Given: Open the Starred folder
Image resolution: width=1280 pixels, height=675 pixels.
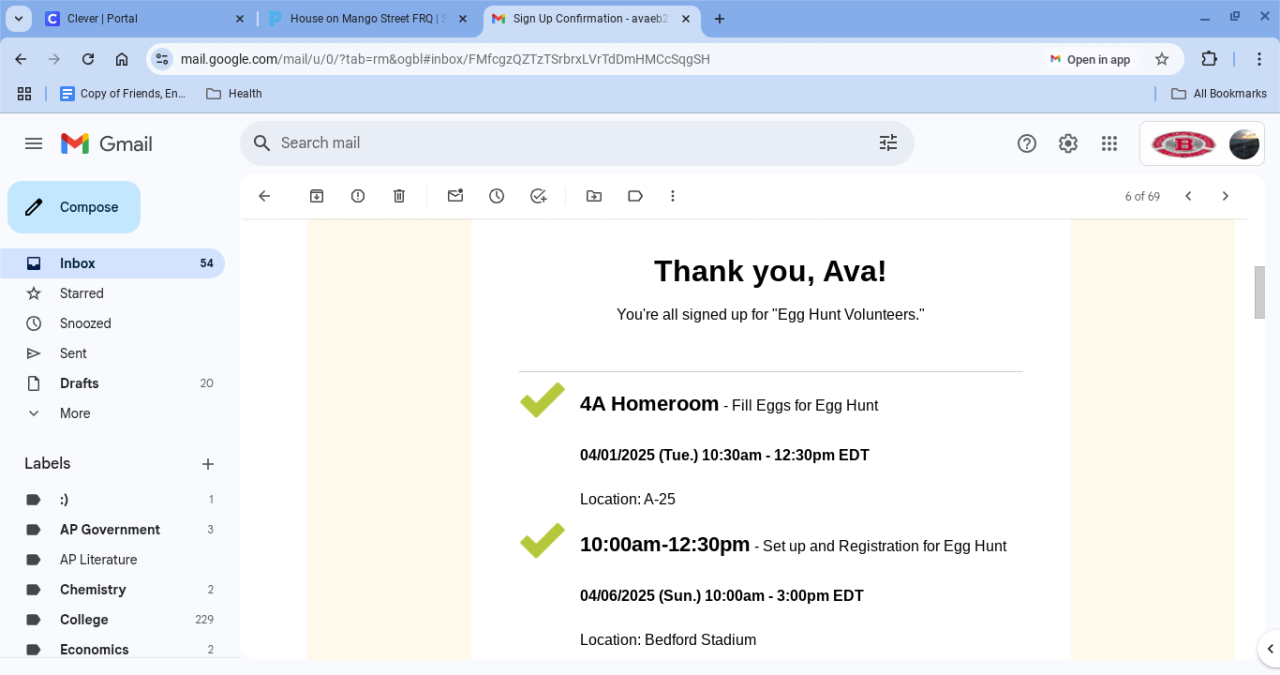Looking at the screenshot, I should click(x=81, y=293).
